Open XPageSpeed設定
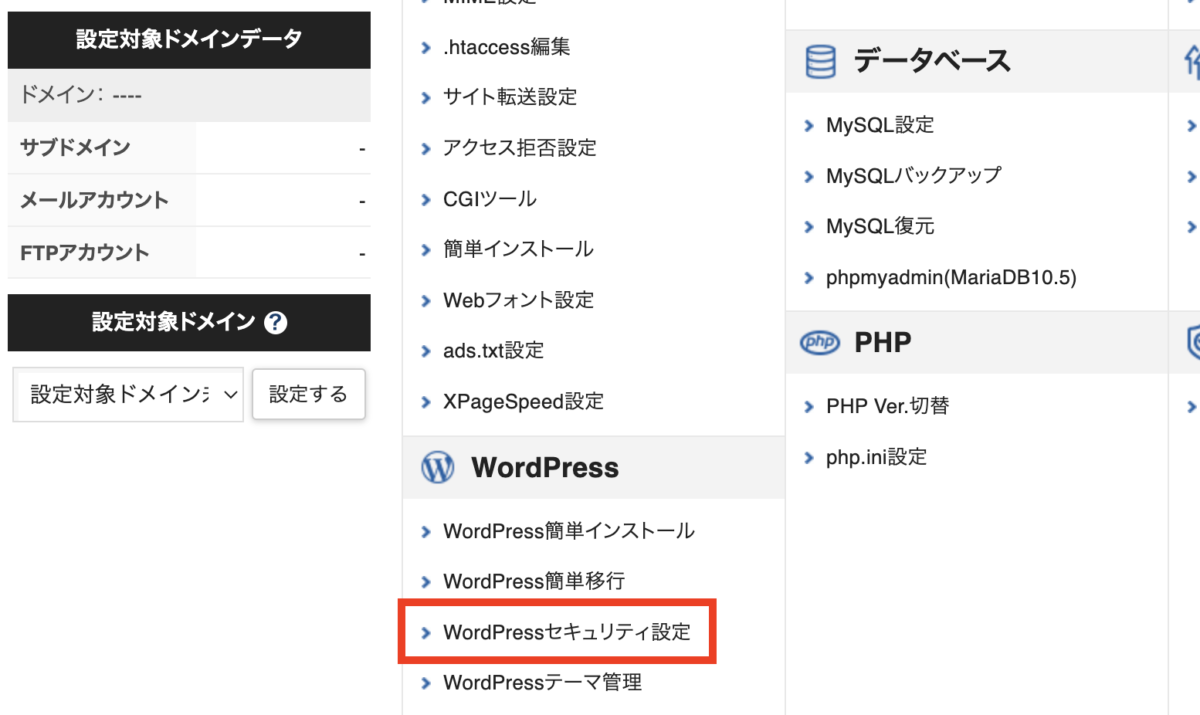 [524, 402]
